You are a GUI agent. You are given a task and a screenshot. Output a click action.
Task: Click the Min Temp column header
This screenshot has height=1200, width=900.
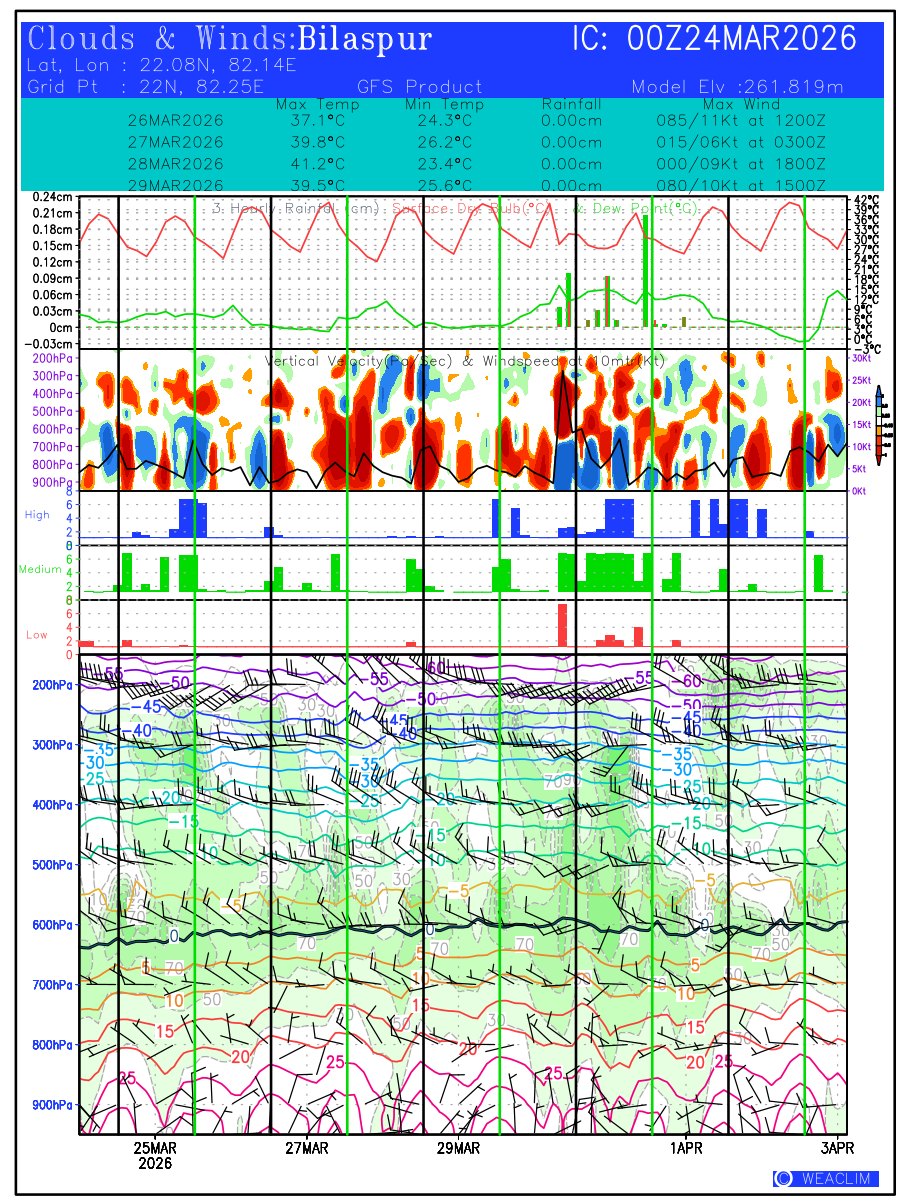tap(444, 104)
